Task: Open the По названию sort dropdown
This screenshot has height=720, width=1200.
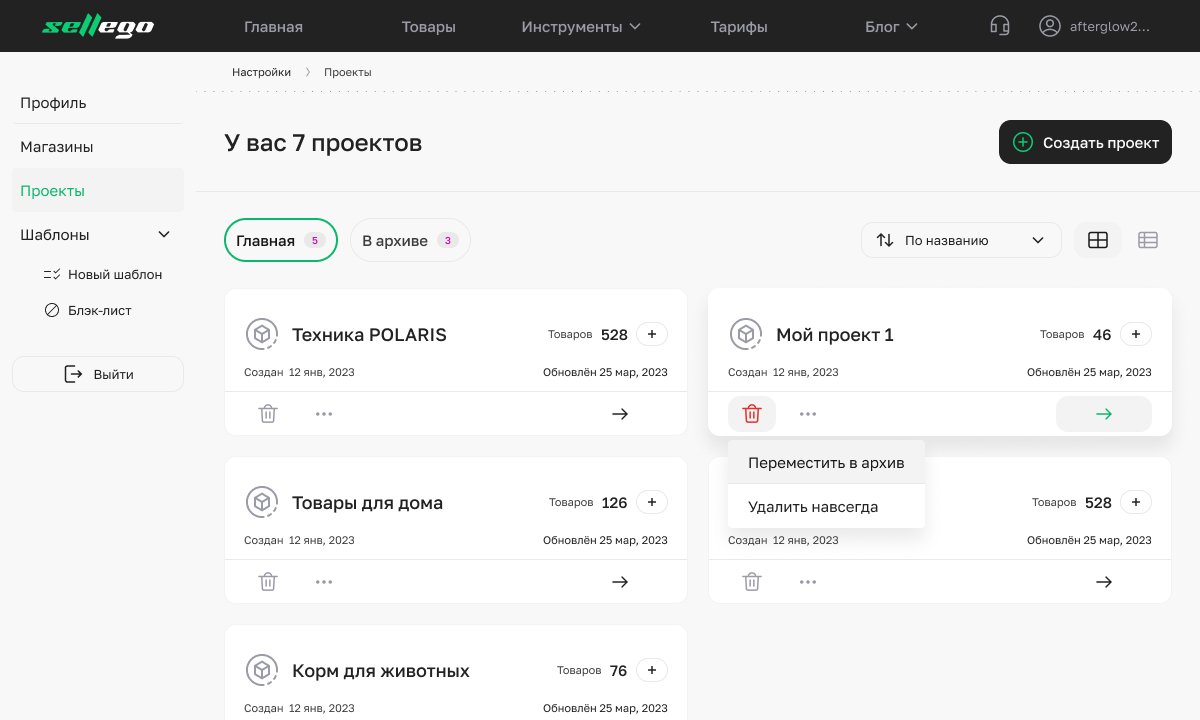Action: coord(961,240)
